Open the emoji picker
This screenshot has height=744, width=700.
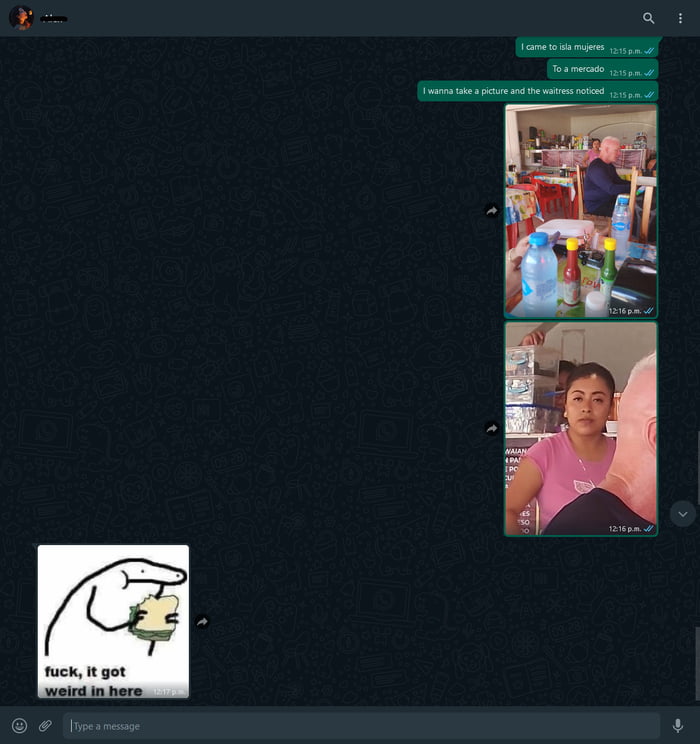click(19, 725)
